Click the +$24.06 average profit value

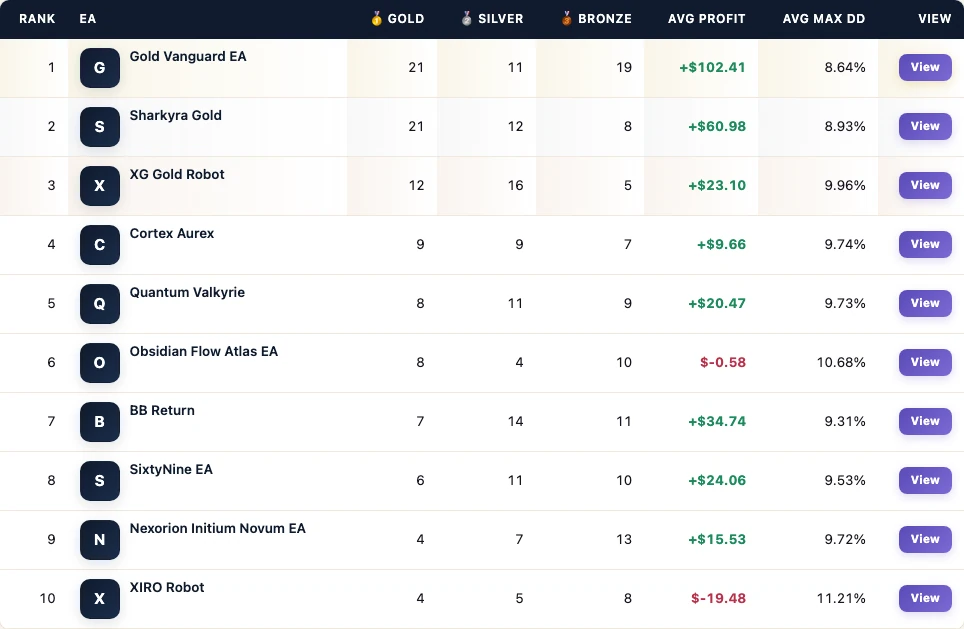(x=717, y=481)
